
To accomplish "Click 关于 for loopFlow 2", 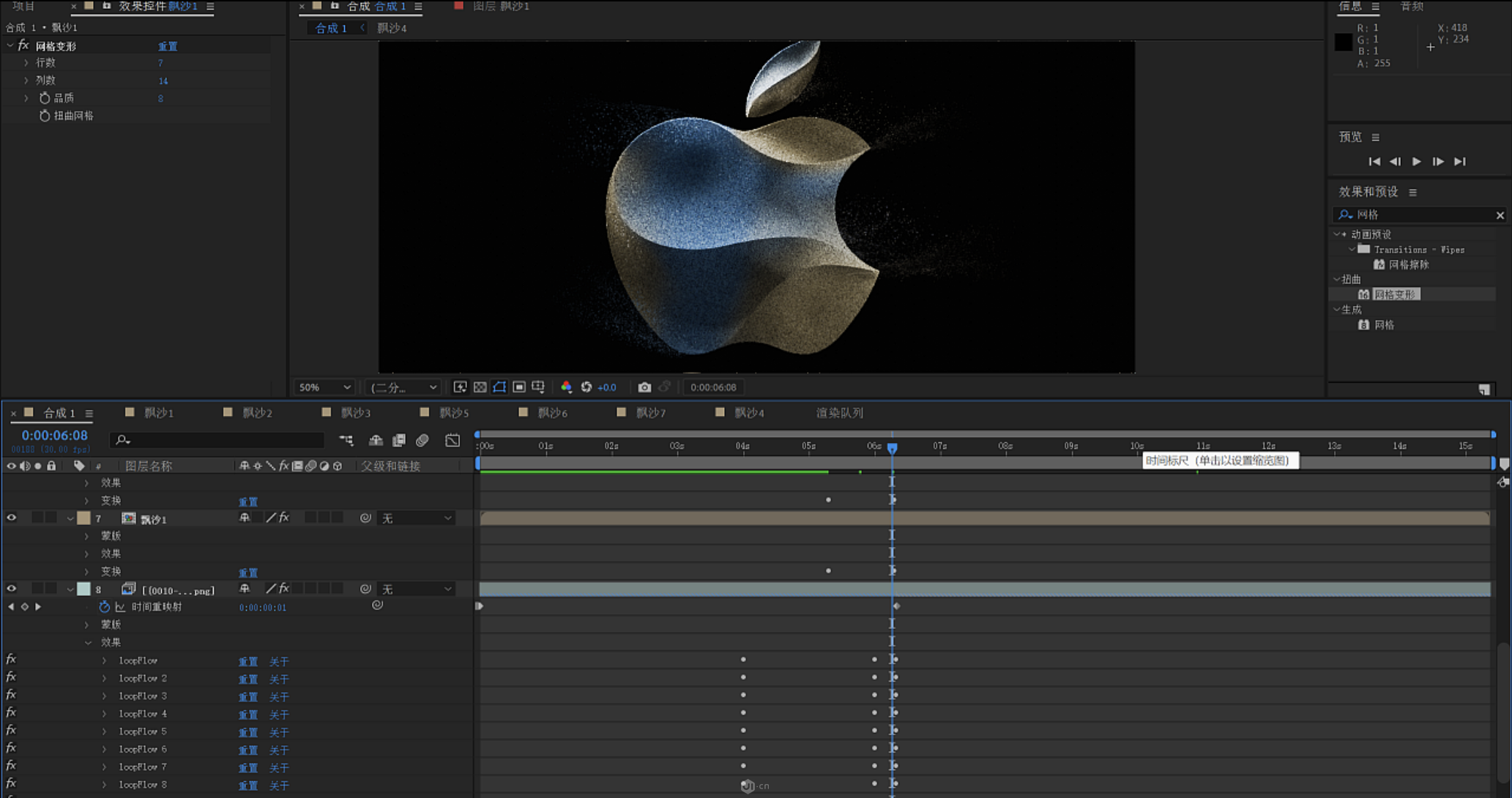I will [279, 679].
